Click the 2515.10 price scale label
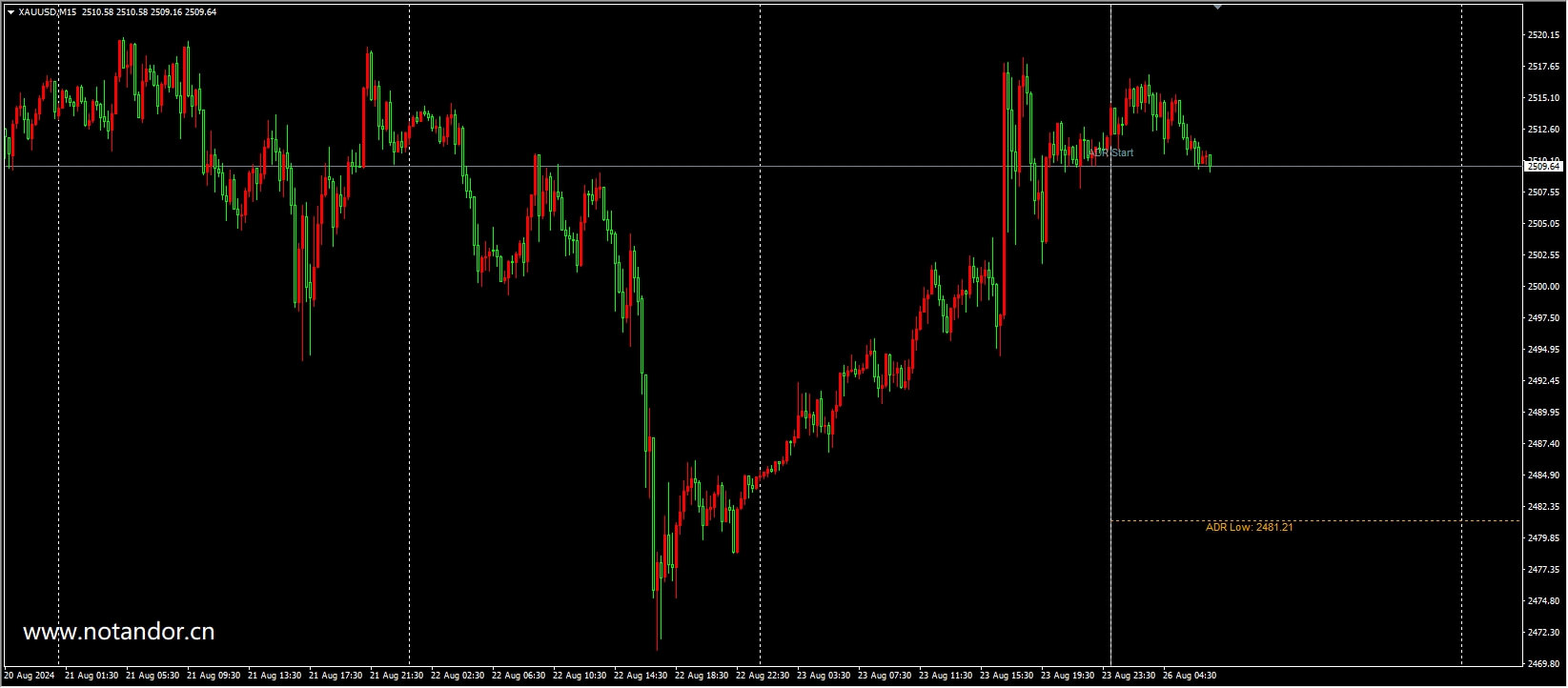The height and width of the screenshot is (688, 1568). 1543,98
